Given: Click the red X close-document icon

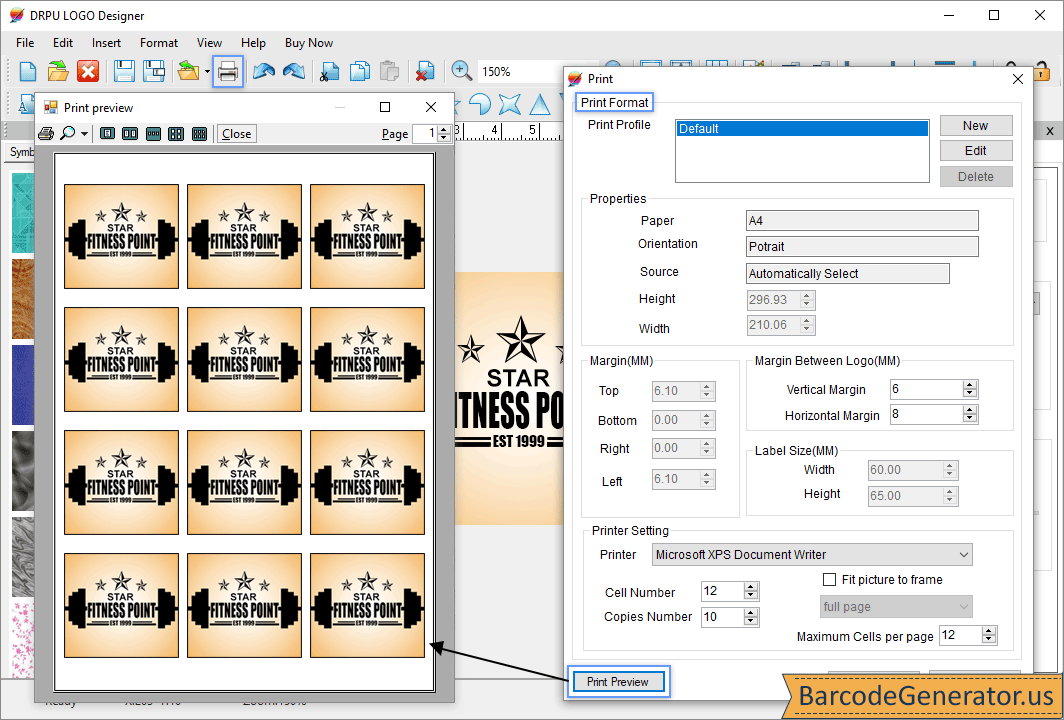Looking at the screenshot, I should [88, 71].
